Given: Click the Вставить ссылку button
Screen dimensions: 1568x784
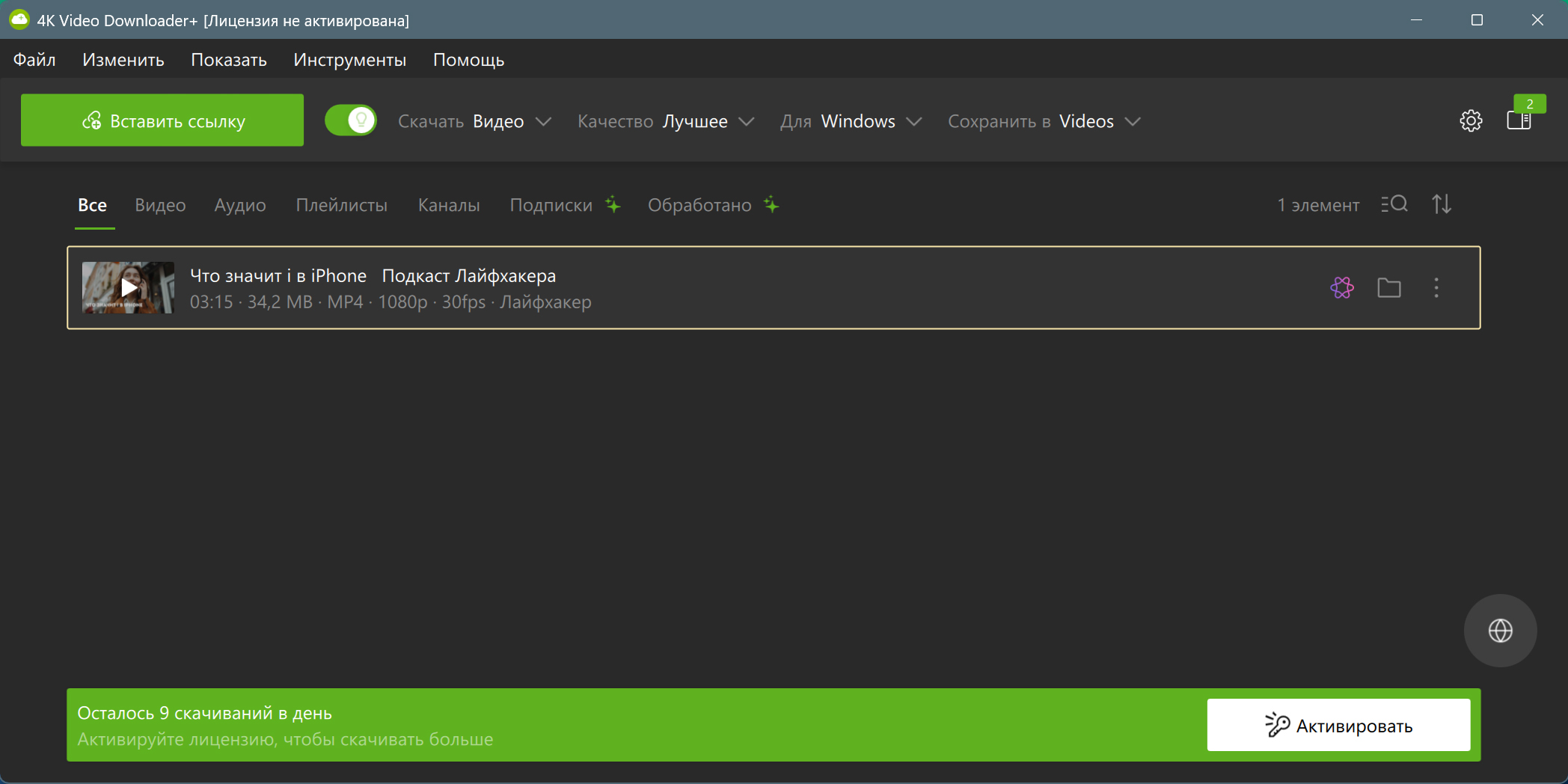Looking at the screenshot, I should pos(162,120).
